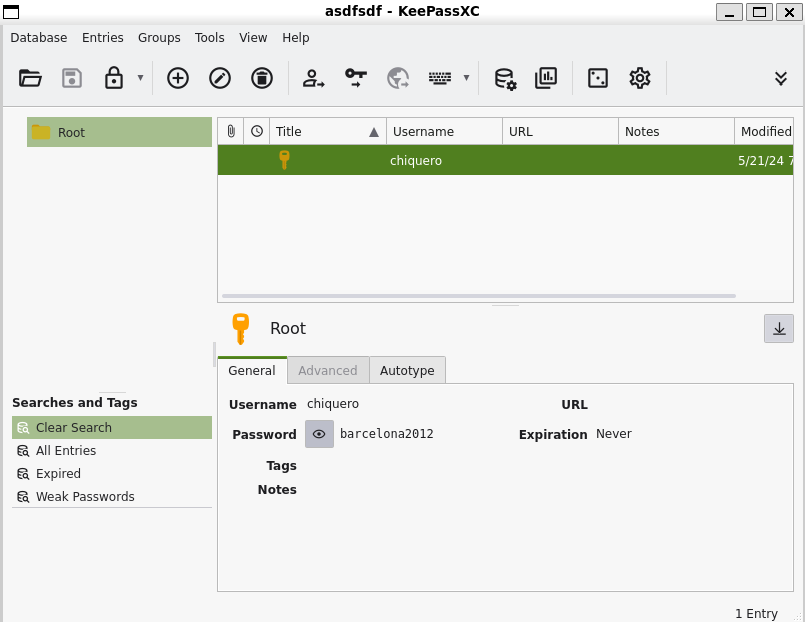Select Weak Passwords saved search

coord(112,497)
